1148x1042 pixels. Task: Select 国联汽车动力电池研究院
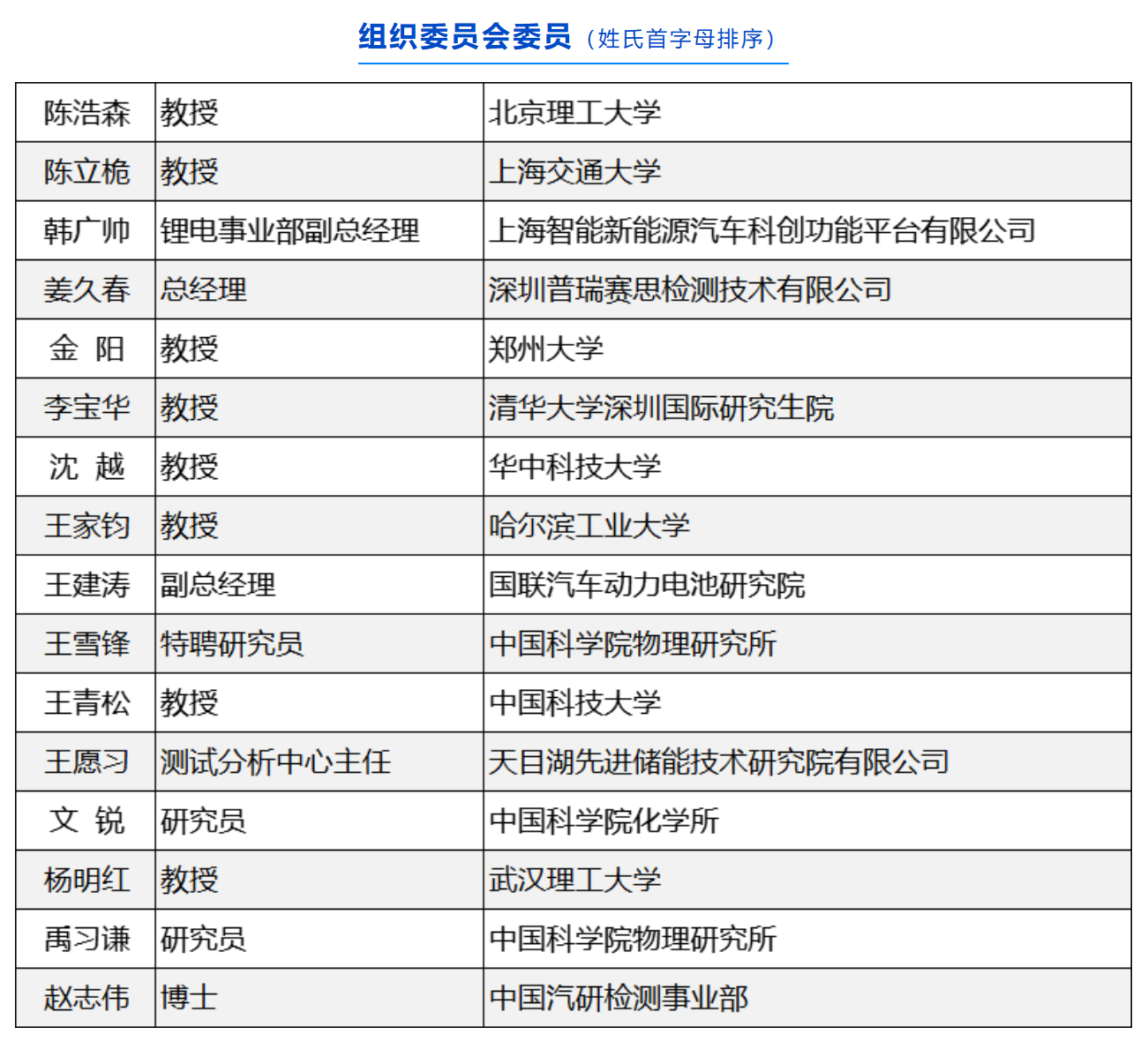point(647,586)
